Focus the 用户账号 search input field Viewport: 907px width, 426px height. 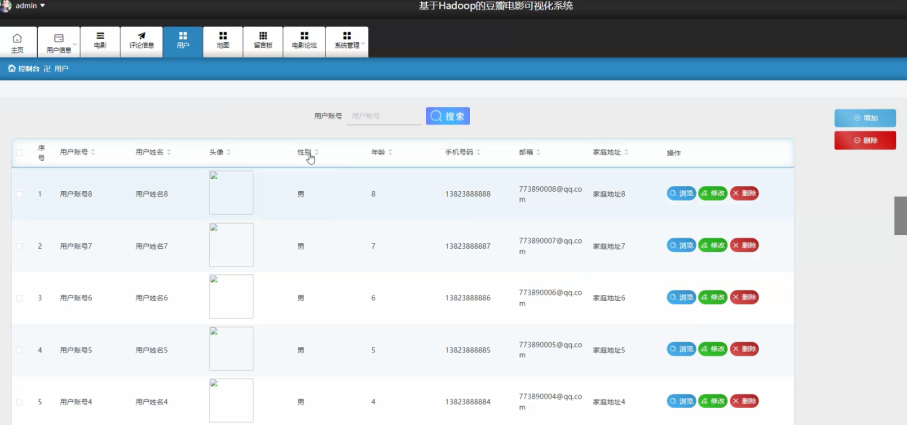384,116
